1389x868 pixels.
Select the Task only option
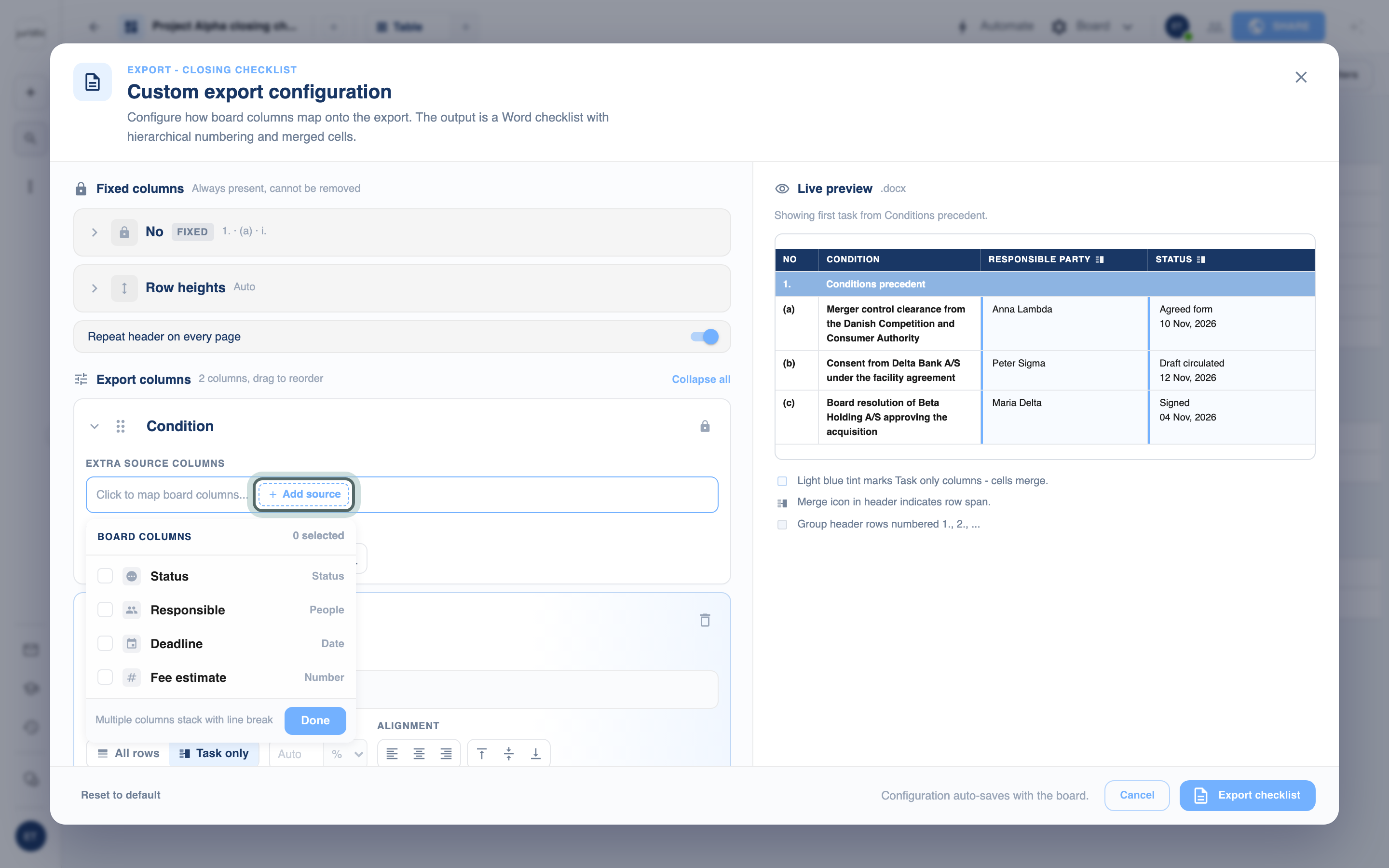(214, 753)
